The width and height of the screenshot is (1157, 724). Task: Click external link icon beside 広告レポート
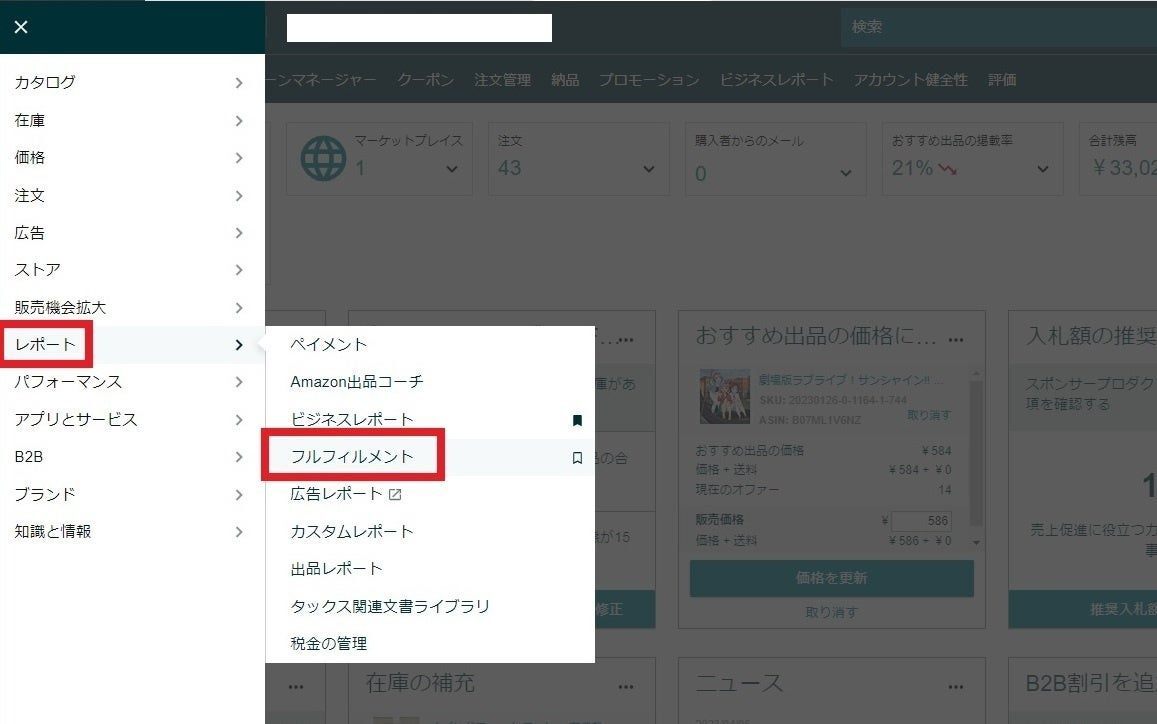pyautogui.click(x=395, y=494)
